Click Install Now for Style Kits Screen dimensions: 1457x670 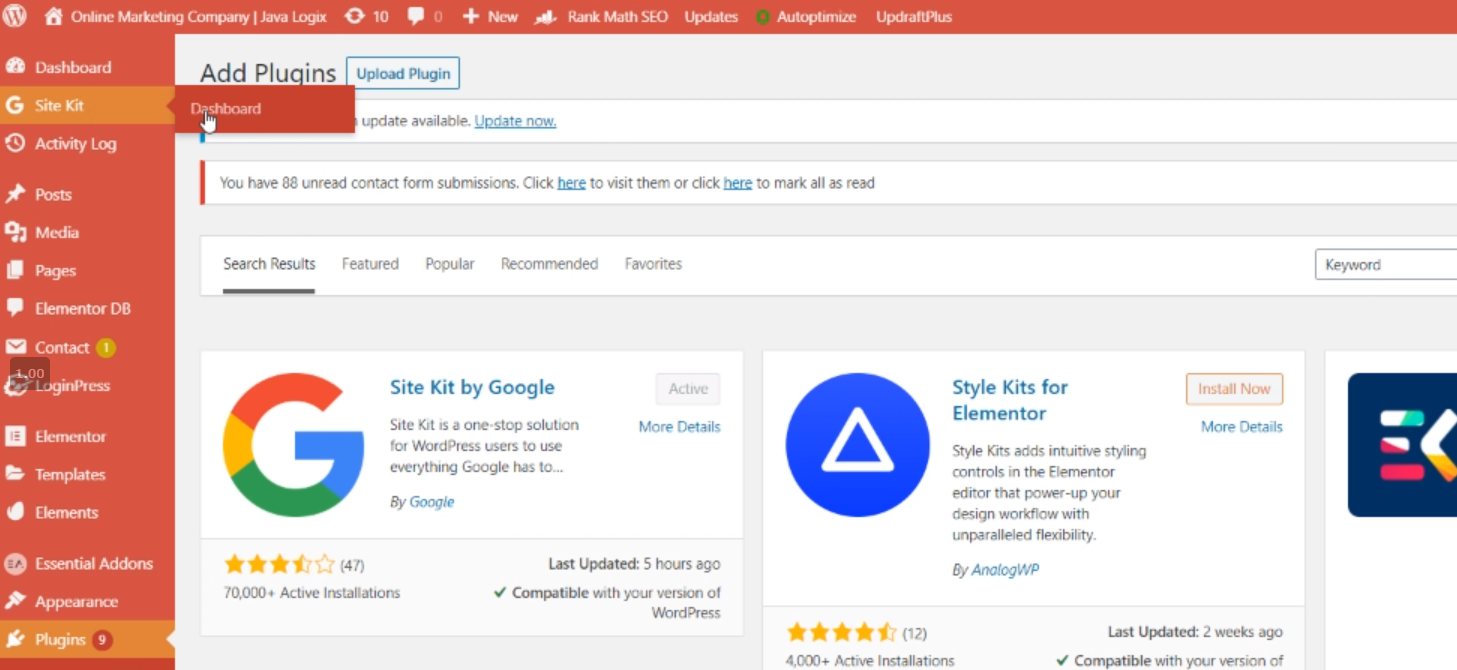tap(1234, 389)
